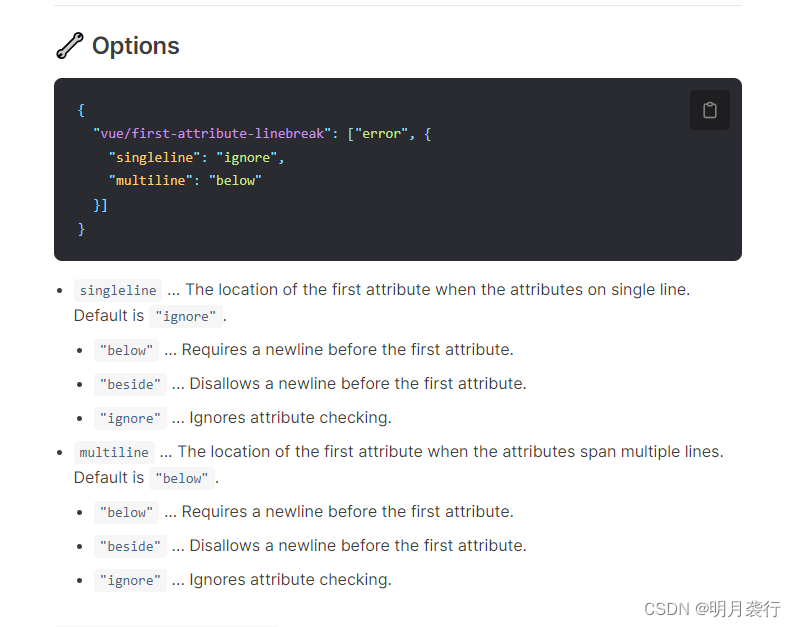Click the "below" sub-option under singleline
Image resolution: width=796 pixels, height=627 pixels.
coord(126,350)
